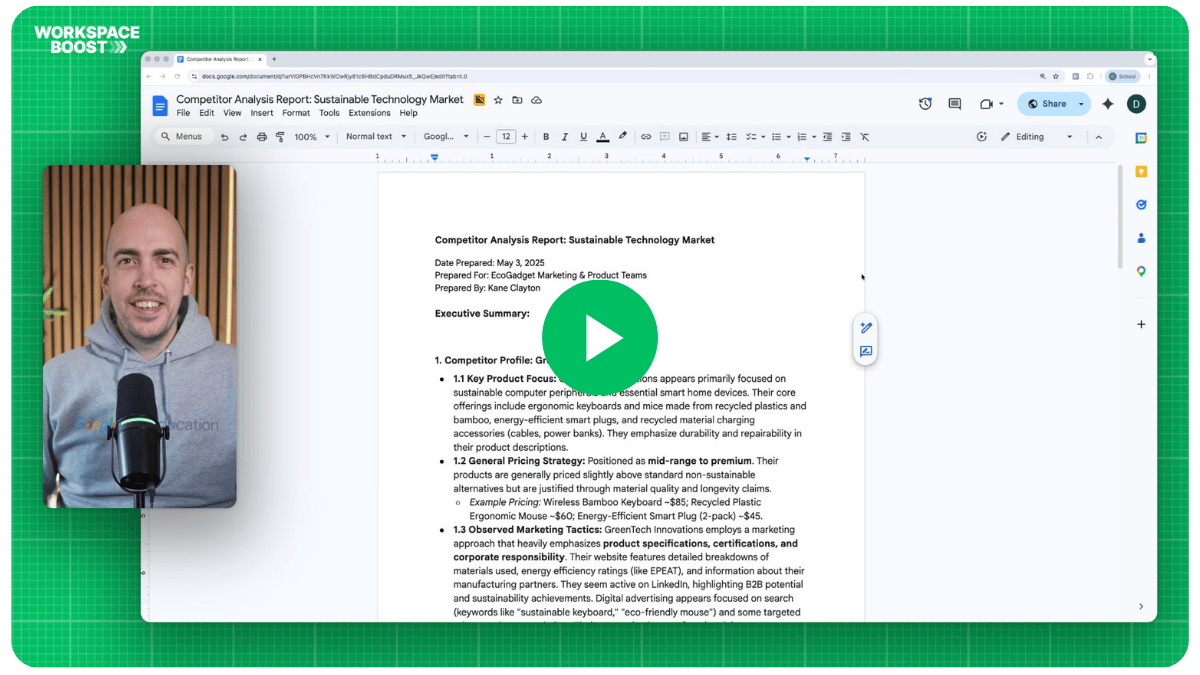Click the Move to folder icon
Screen dimensions: 1200x675
click(x=517, y=100)
